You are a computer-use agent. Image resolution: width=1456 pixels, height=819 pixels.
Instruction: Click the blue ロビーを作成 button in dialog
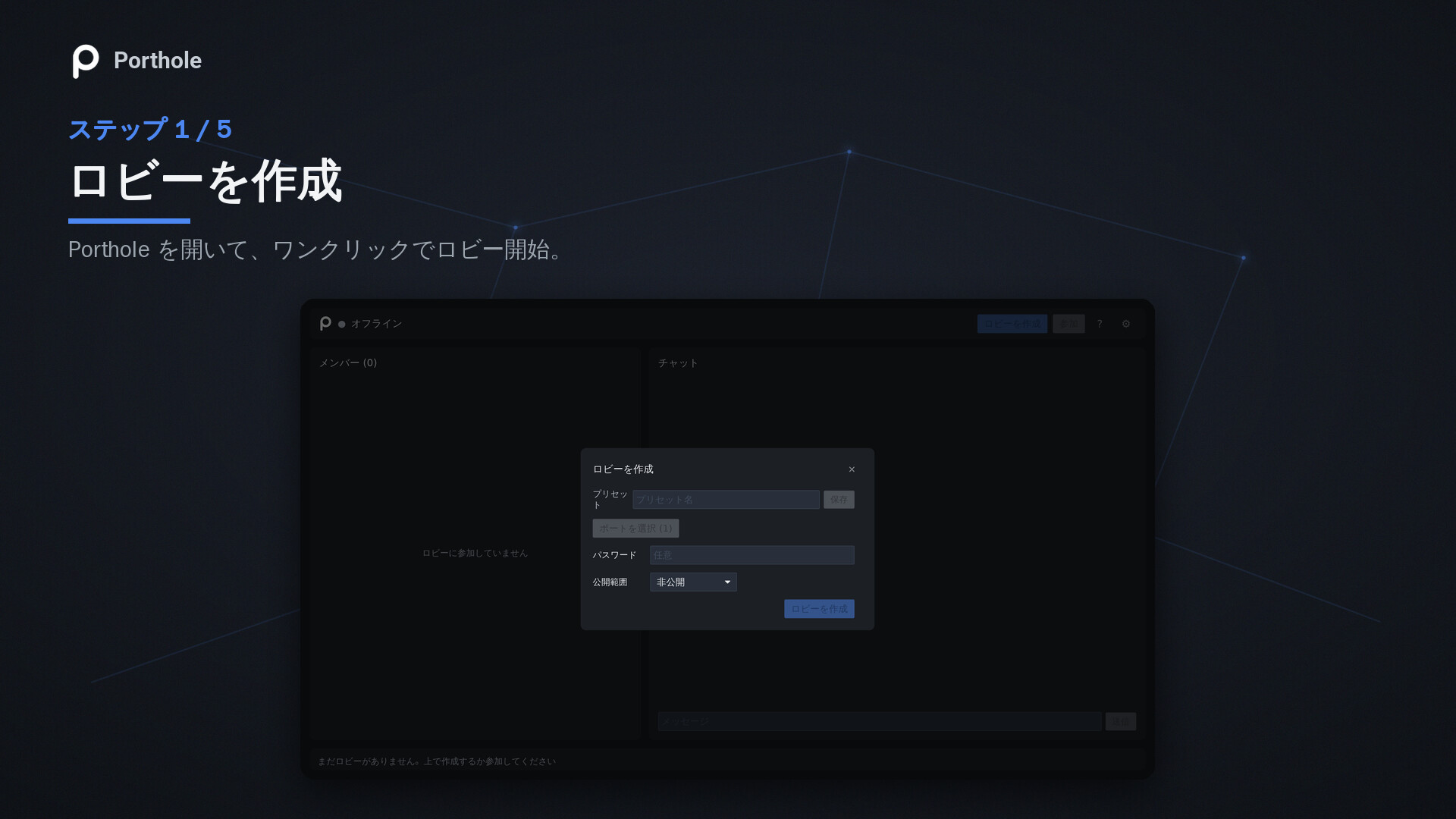pyautogui.click(x=819, y=609)
